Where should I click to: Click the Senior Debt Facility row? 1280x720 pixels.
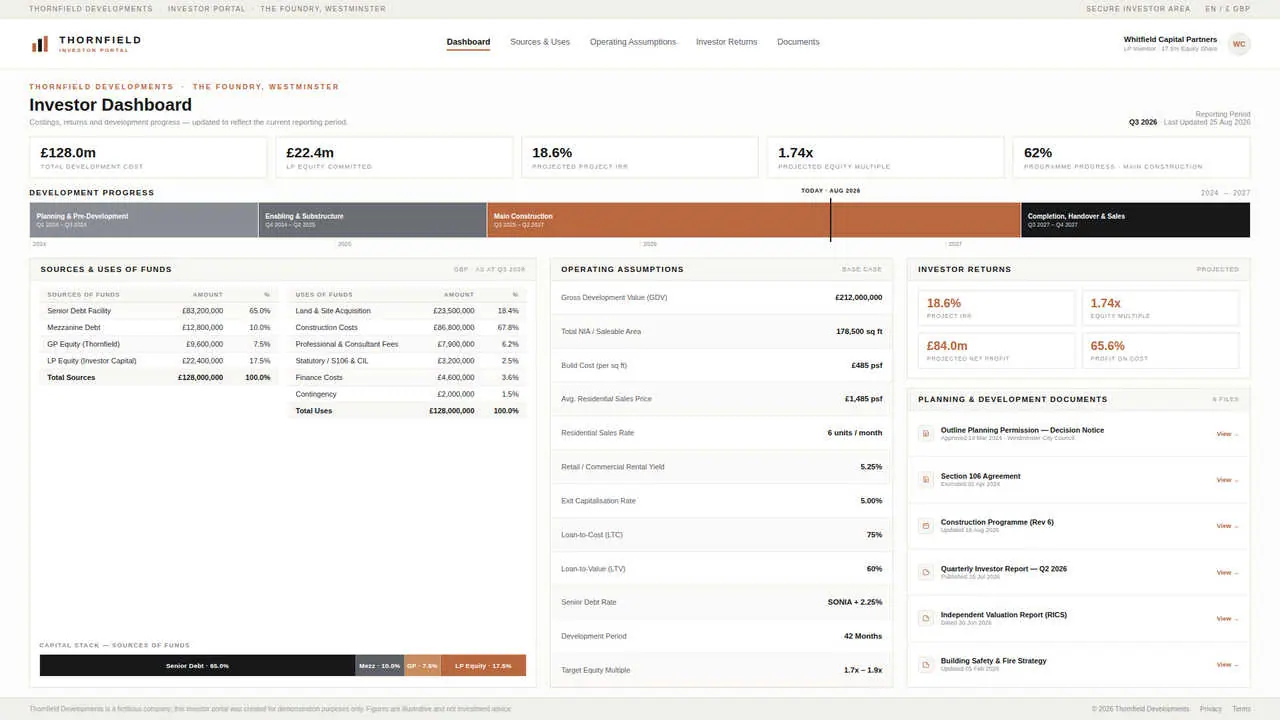(x=159, y=311)
